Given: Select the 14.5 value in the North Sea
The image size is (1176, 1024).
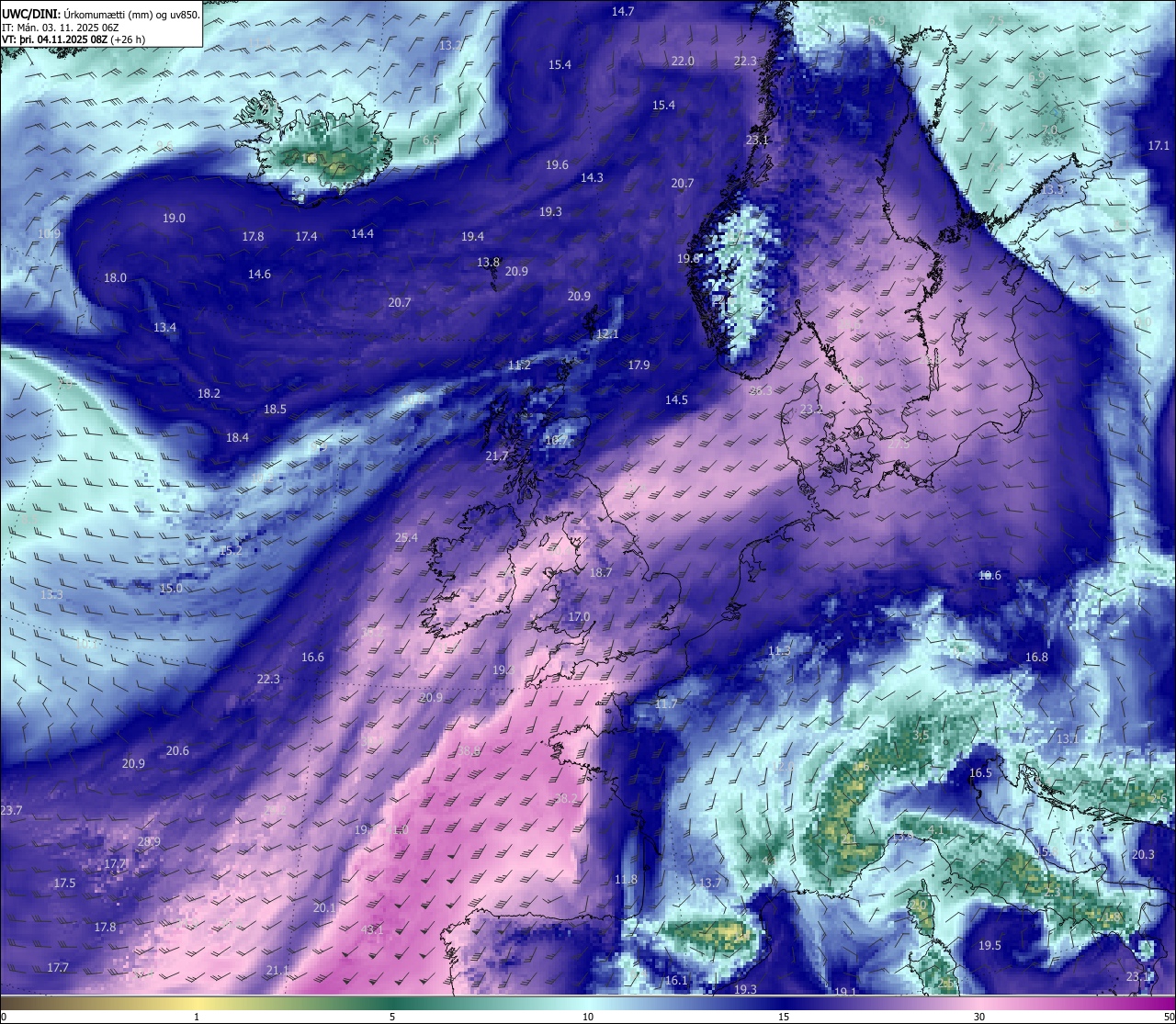Looking at the screenshot, I should click(x=676, y=400).
